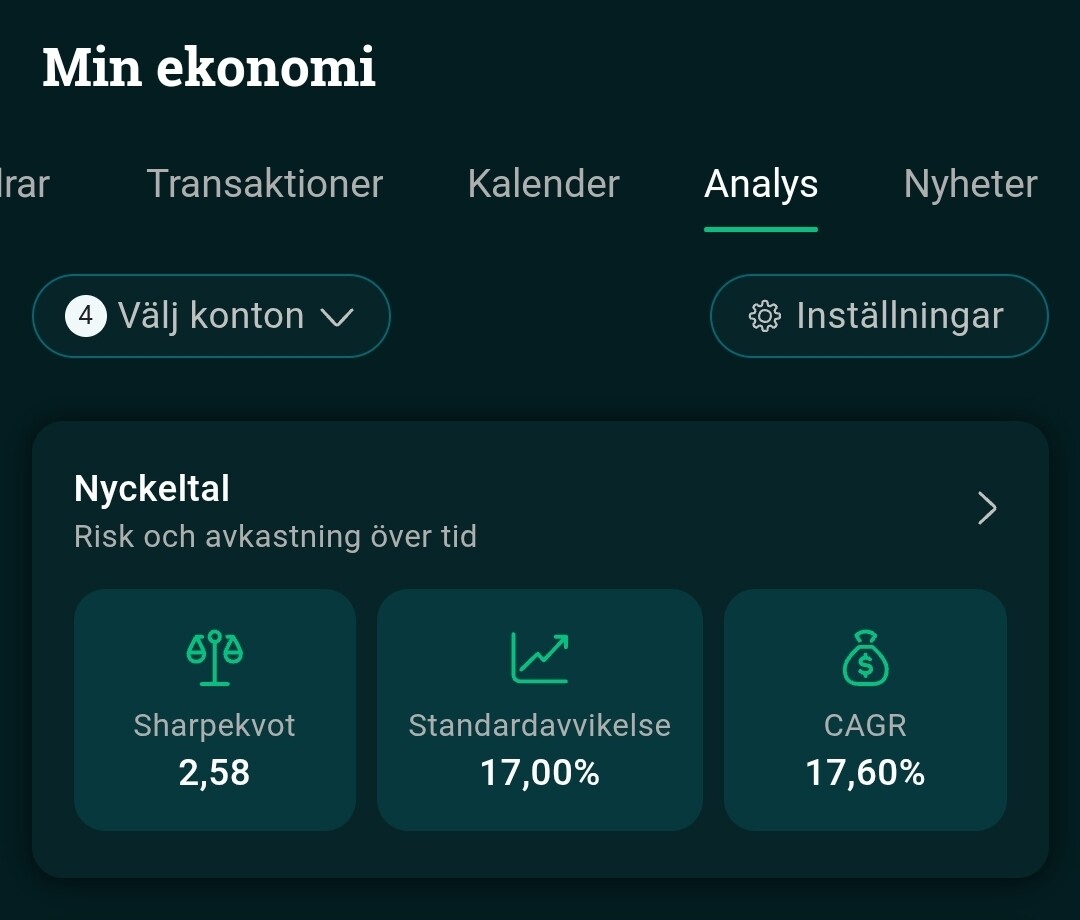
Task: Select the Nyheter tab
Action: tap(970, 184)
